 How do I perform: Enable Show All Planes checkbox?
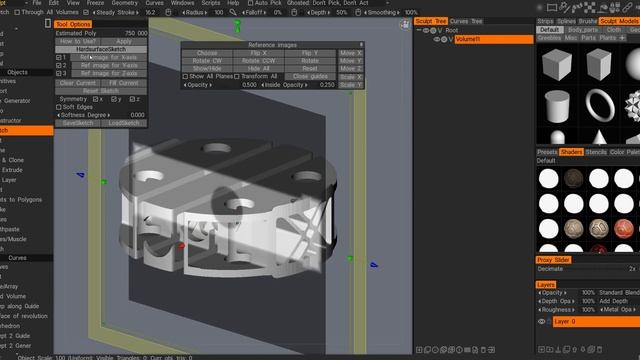pyautogui.click(x=185, y=77)
